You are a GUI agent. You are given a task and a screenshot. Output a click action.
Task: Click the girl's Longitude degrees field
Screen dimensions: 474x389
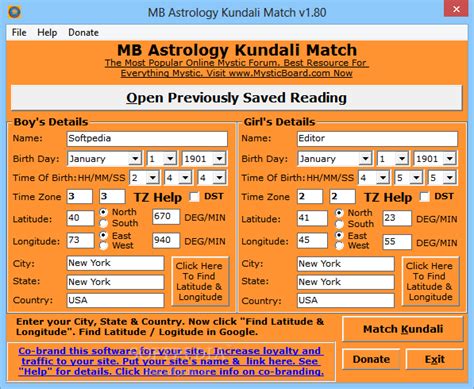coord(312,241)
